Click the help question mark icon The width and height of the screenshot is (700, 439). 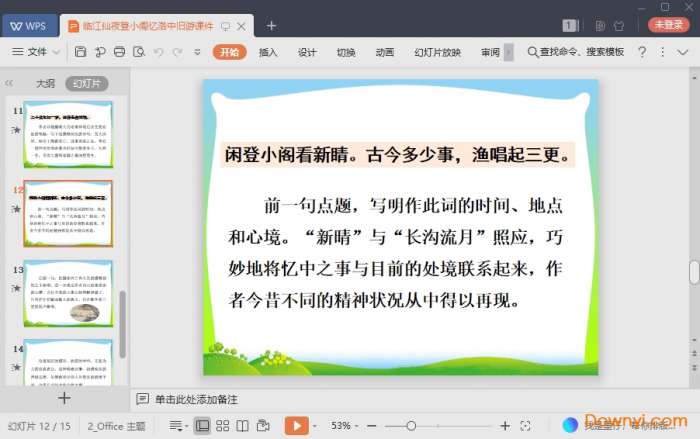(642, 52)
